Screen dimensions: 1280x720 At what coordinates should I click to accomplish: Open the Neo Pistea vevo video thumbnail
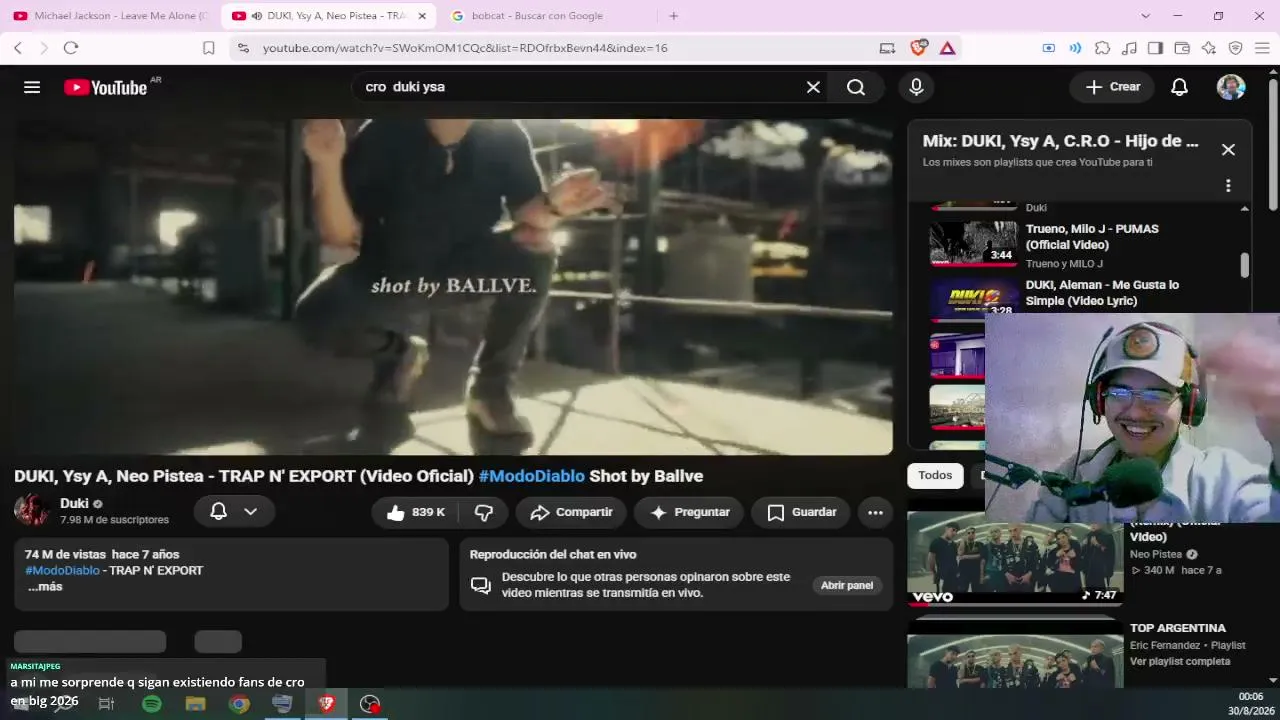coord(1015,559)
